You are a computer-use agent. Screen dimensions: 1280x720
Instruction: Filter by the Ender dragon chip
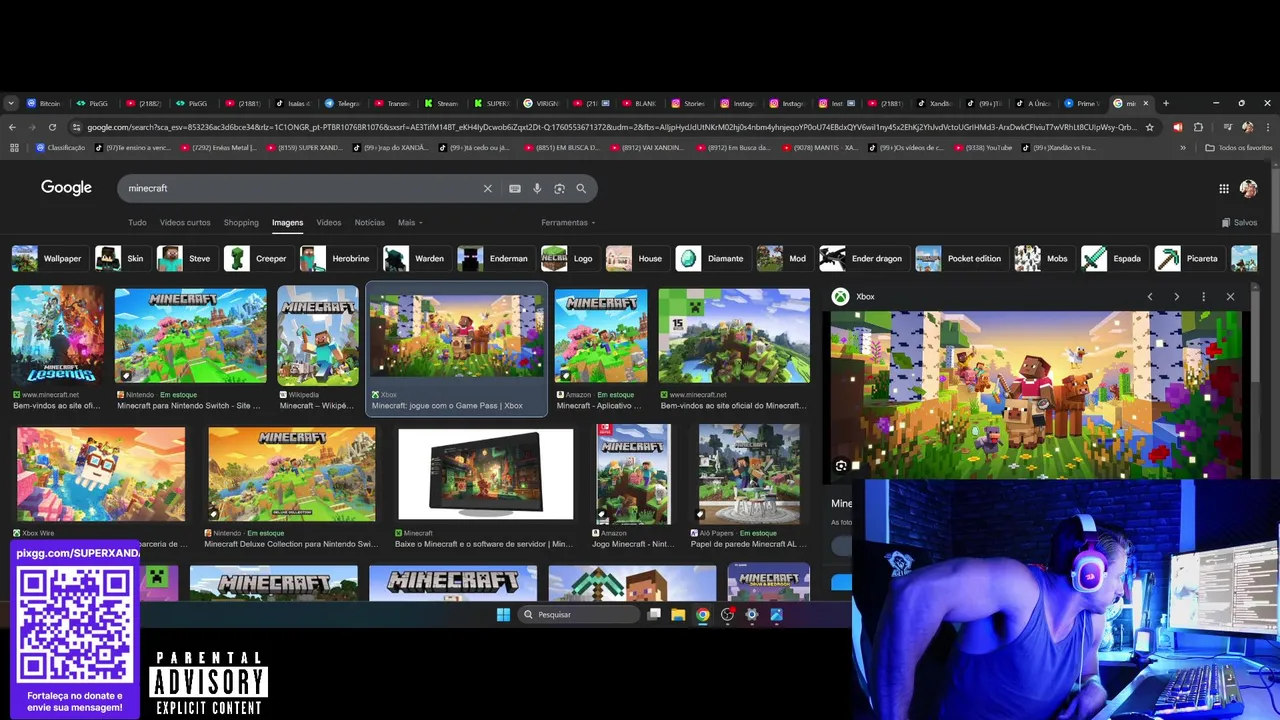tap(862, 259)
